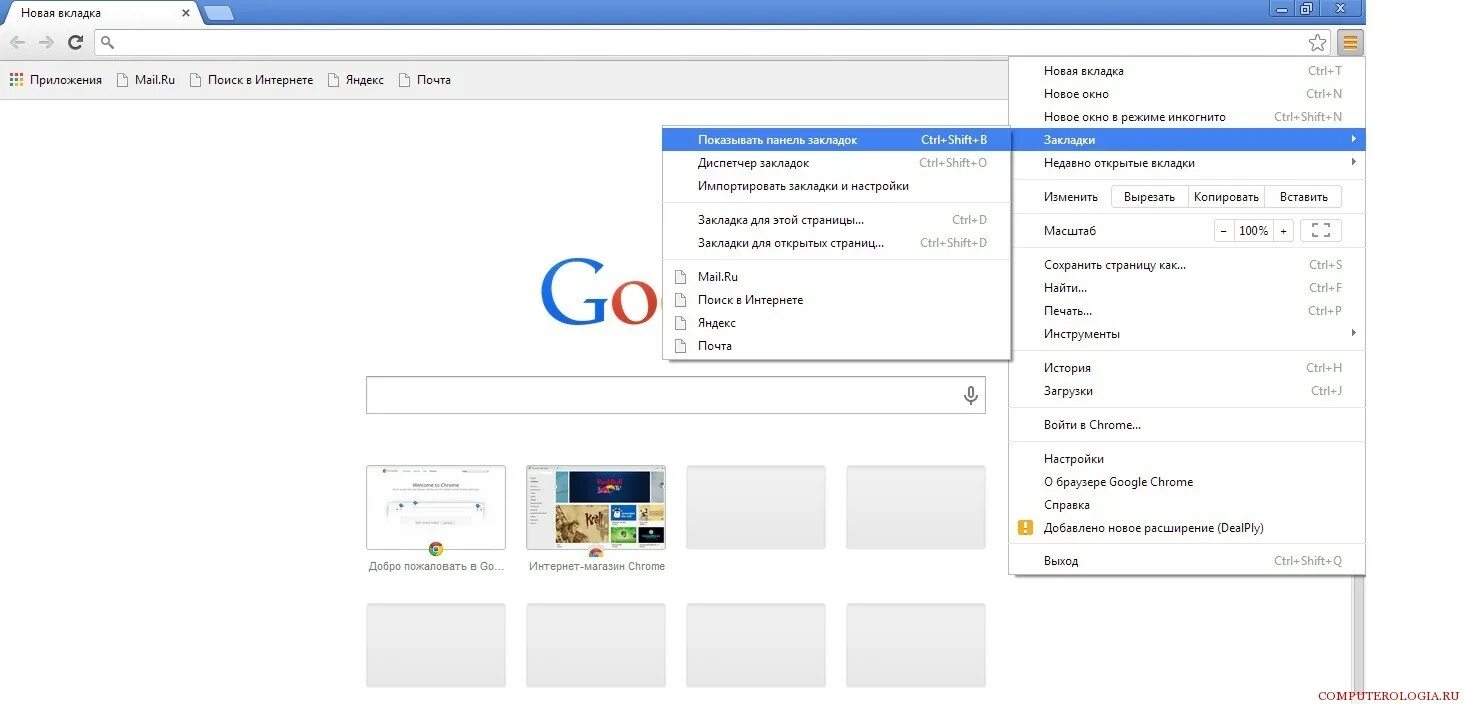Open Почта from bookmarks submenu
Viewport: 1464px width, 704px height.
[837, 346]
